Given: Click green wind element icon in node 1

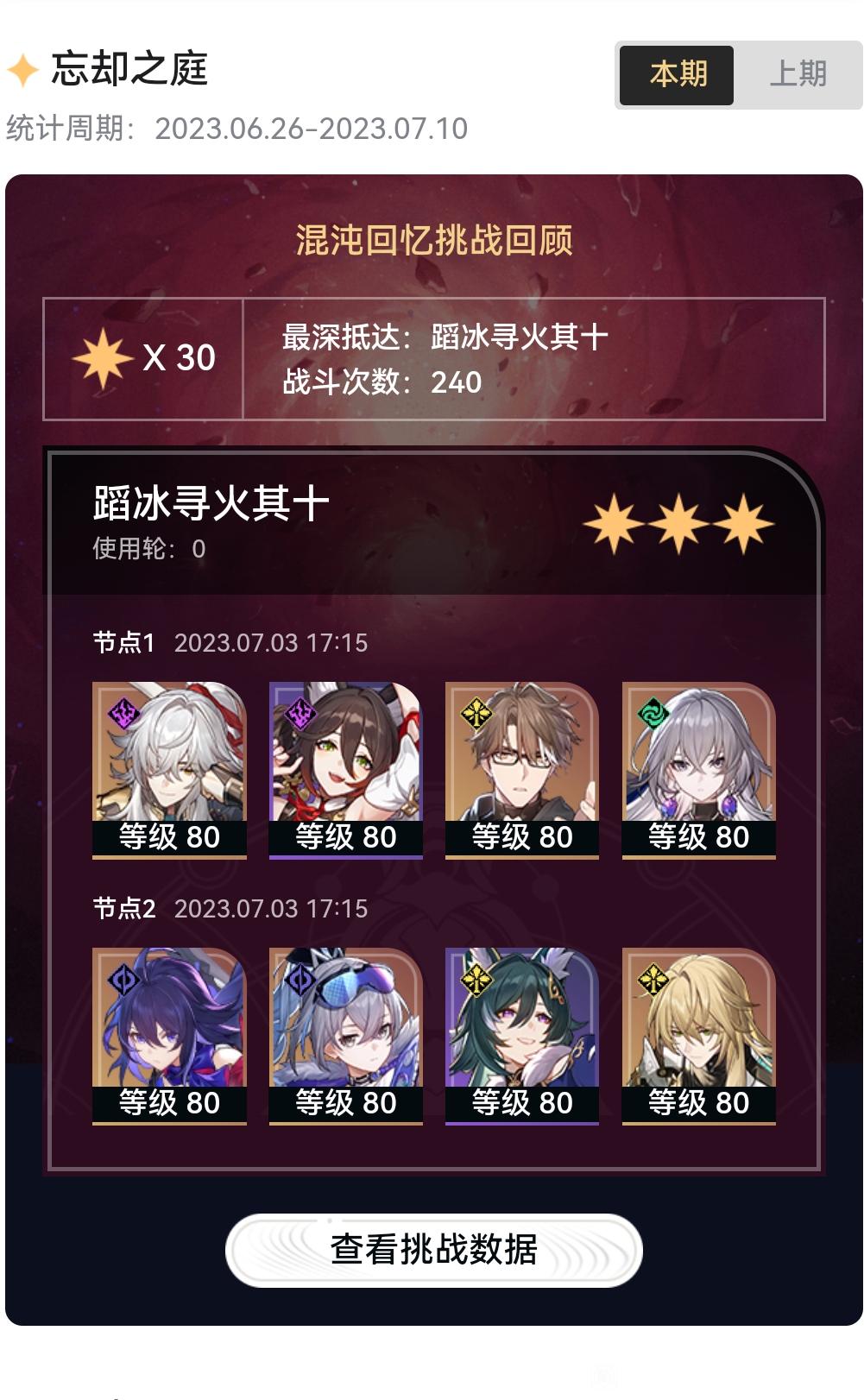Looking at the screenshot, I should tap(653, 714).
